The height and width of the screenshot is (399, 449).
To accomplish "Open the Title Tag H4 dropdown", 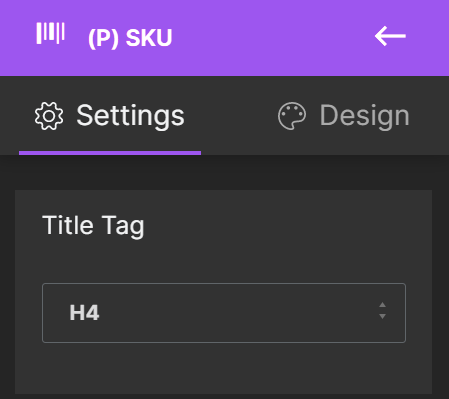I will (224, 313).
